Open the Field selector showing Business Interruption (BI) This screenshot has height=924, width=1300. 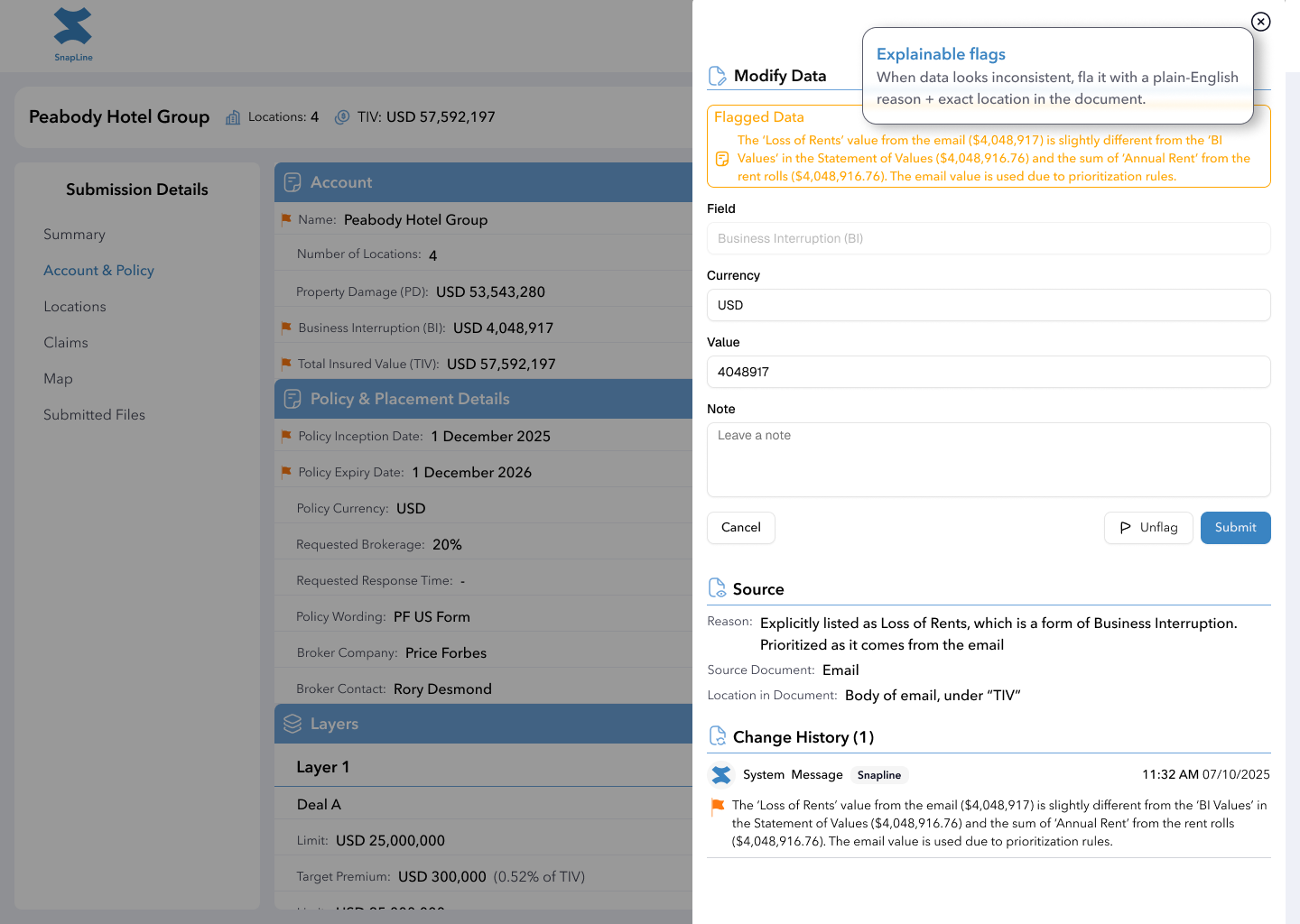(988, 238)
